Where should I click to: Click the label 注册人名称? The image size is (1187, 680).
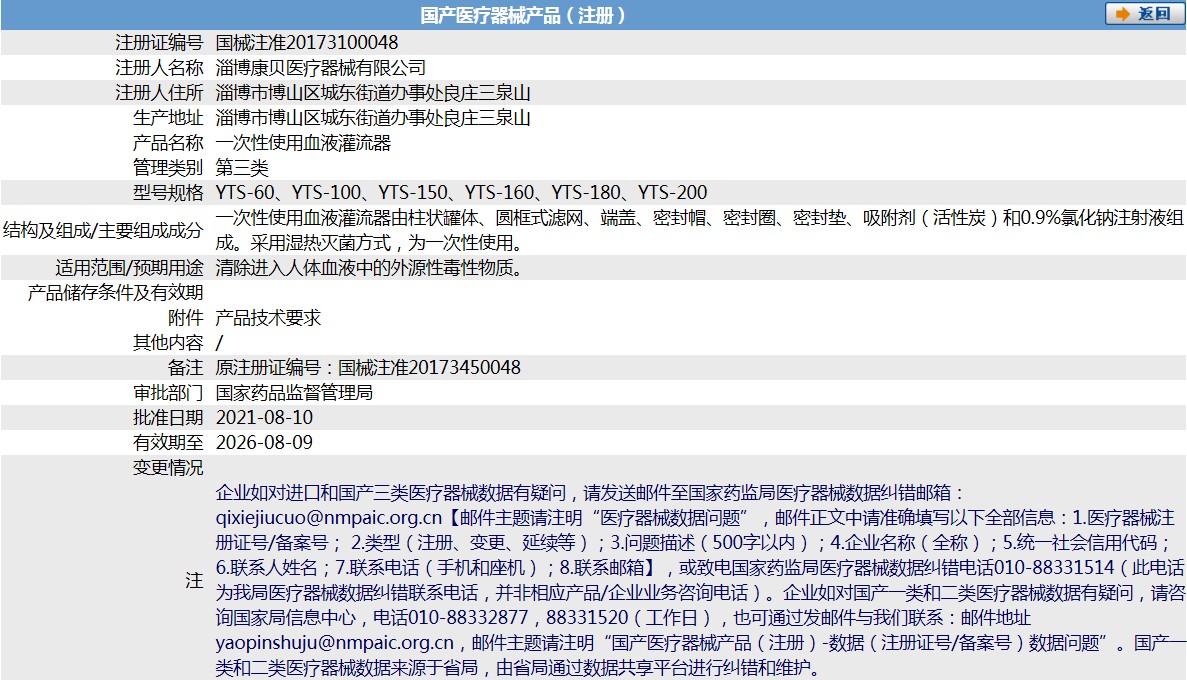[x=160, y=67]
